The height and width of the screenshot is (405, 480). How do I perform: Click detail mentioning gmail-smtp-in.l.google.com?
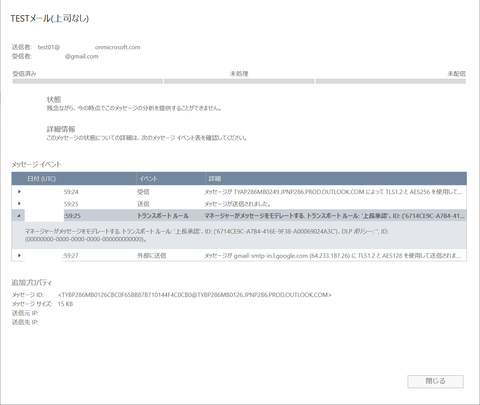pyautogui.click(x=332, y=256)
